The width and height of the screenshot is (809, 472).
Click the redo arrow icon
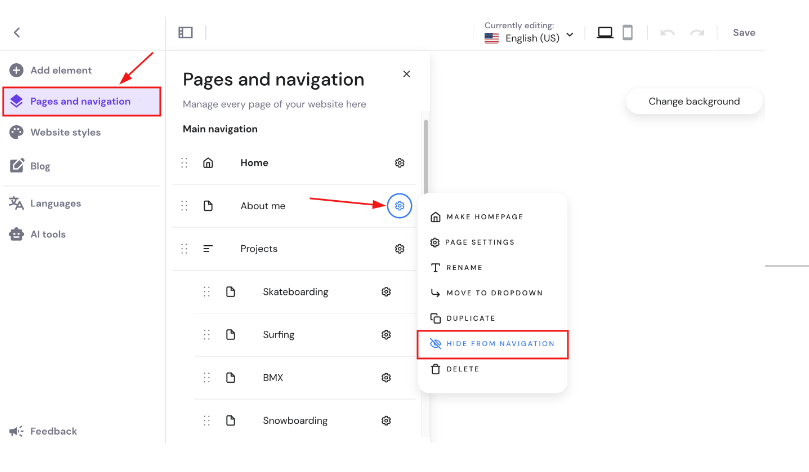(x=697, y=33)
